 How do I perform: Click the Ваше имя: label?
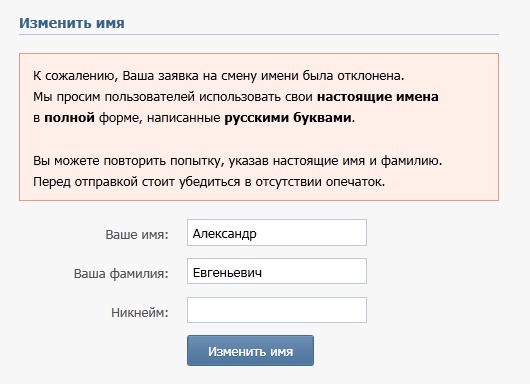tap(137, 234)
